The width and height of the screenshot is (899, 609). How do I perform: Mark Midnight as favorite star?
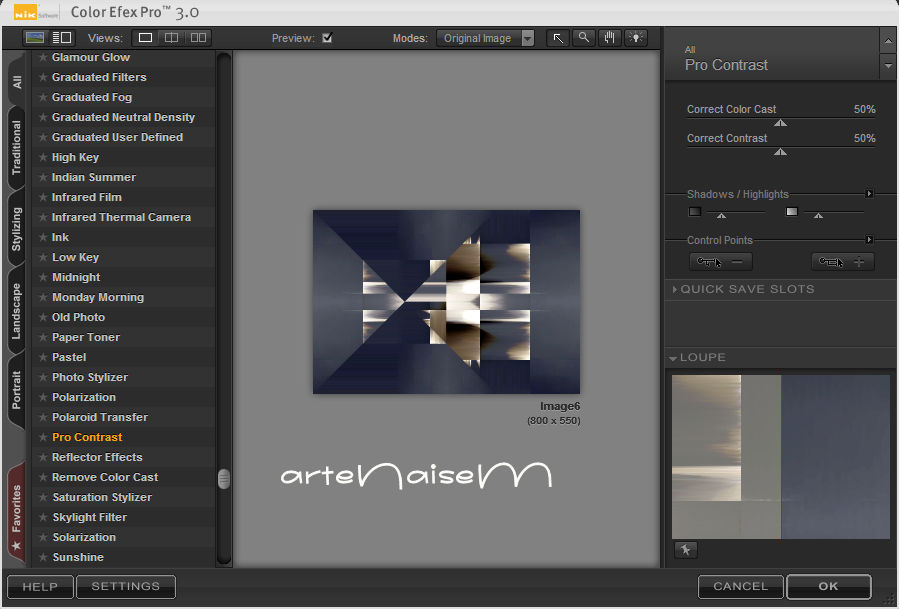42,277
